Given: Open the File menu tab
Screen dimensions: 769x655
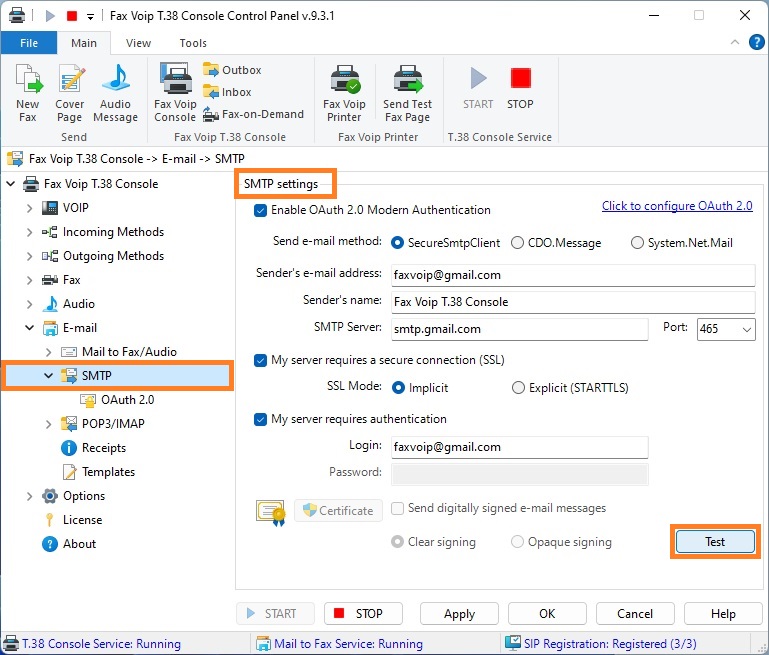Looking at the screenshot, I should (29, 43).
